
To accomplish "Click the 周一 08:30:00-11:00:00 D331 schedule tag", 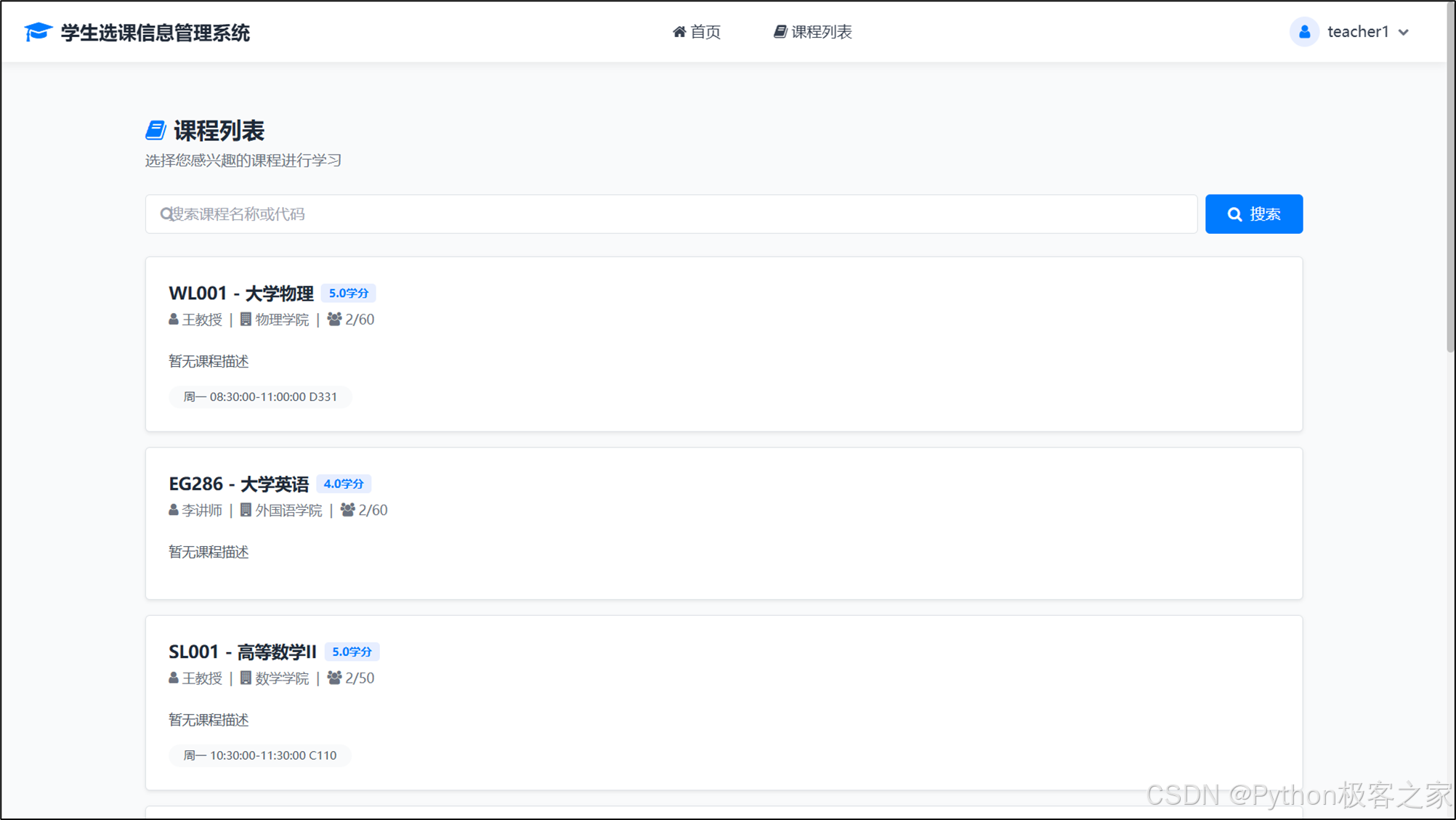I will click(260, 397).
